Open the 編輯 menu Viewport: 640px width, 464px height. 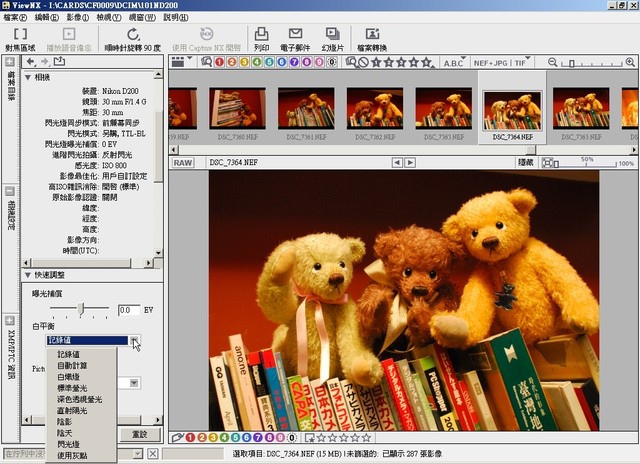point(47,18)
